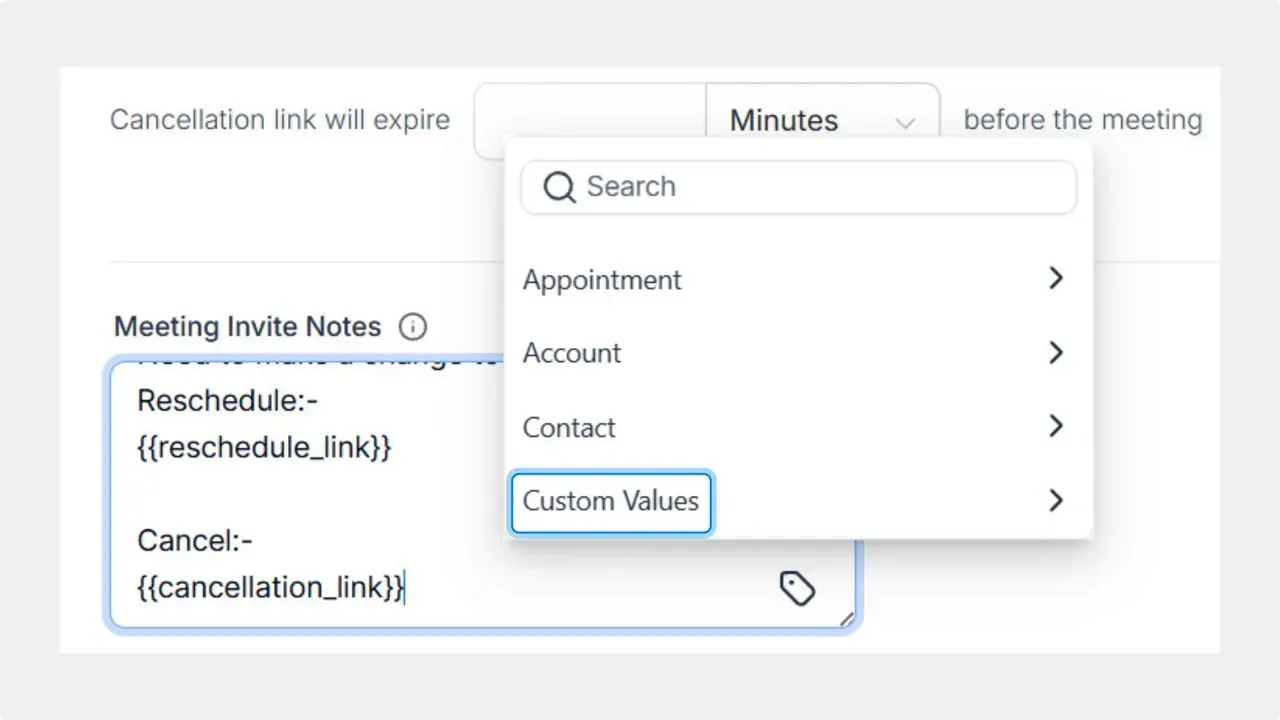Image resolution: width=1280 pixels, height=720 pixels.
Task: Expand the Custom Values chevron
Action: (x=1055, y=500)
